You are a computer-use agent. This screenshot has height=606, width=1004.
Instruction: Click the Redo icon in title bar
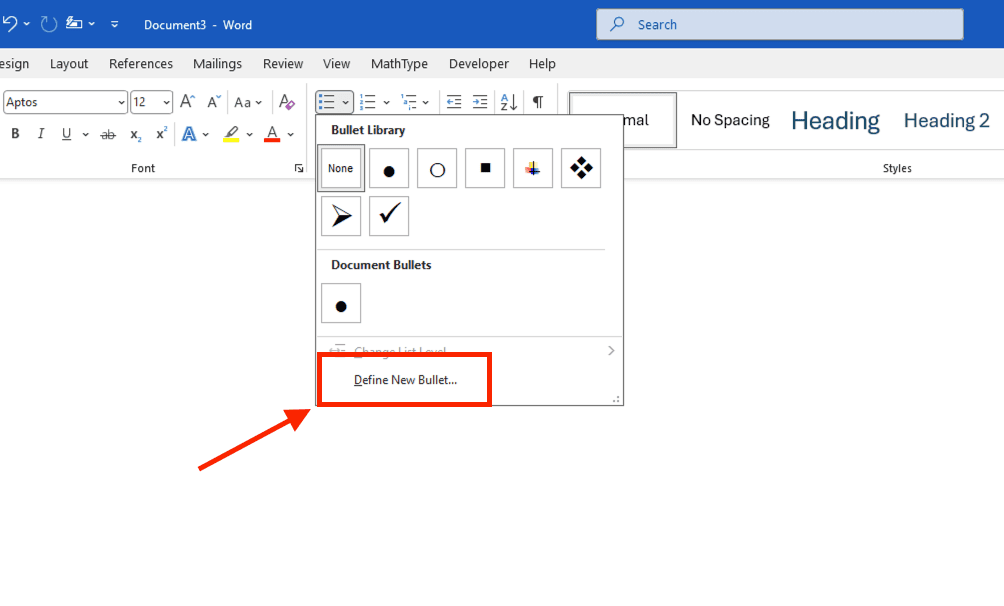pos(49,24)
